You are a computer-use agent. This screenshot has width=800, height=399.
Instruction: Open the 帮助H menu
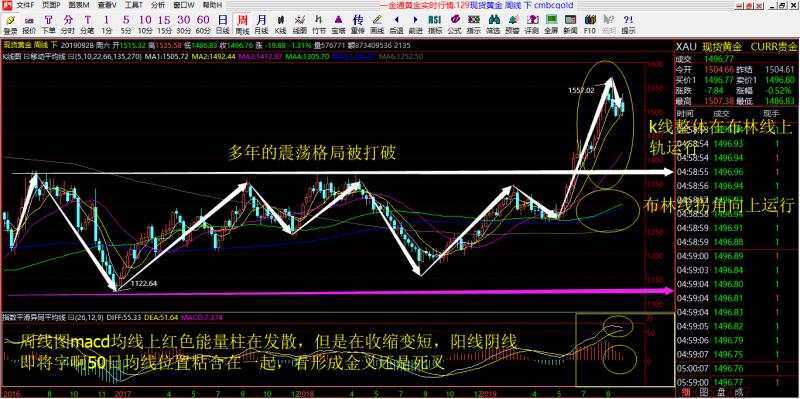tap(212, 5)
